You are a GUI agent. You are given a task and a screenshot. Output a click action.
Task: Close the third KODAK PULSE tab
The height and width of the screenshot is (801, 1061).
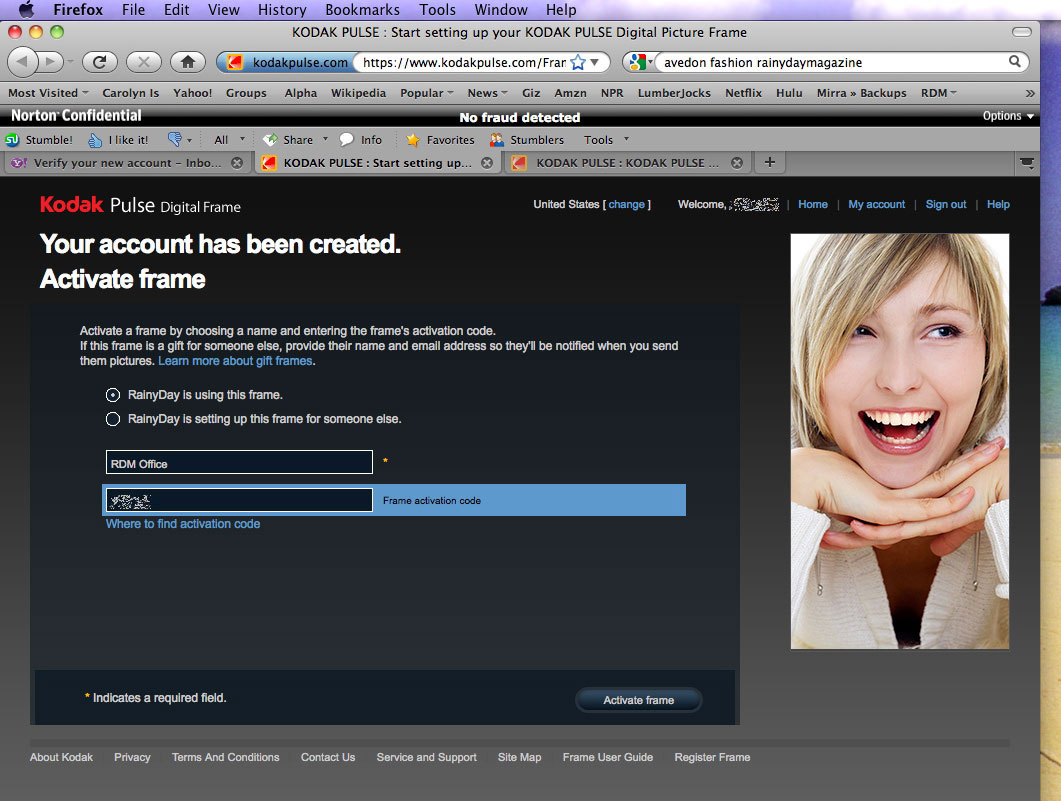tap(737, 163)
